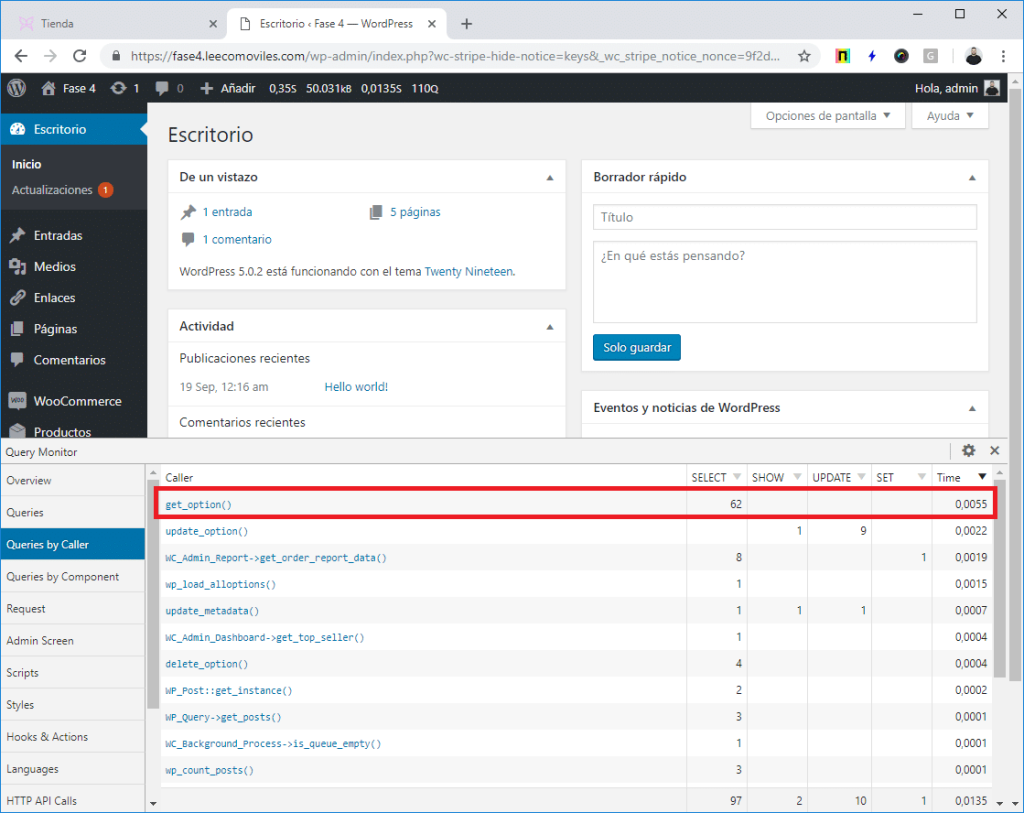1024x813 pixels.
Task: Open comments bubble icon in admin bar
Action: pyautogui.click(x=163, y=88)
